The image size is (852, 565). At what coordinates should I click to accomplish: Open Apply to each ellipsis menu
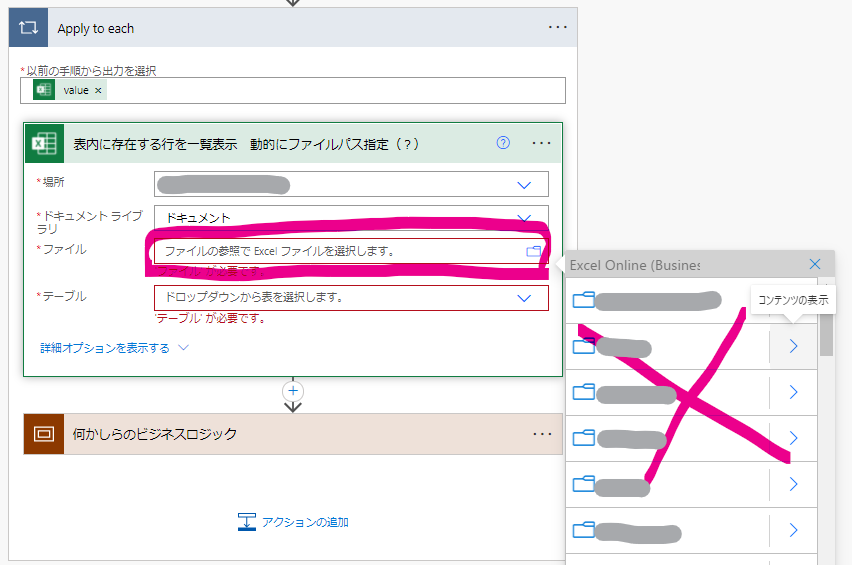click(x=557, y=27)
